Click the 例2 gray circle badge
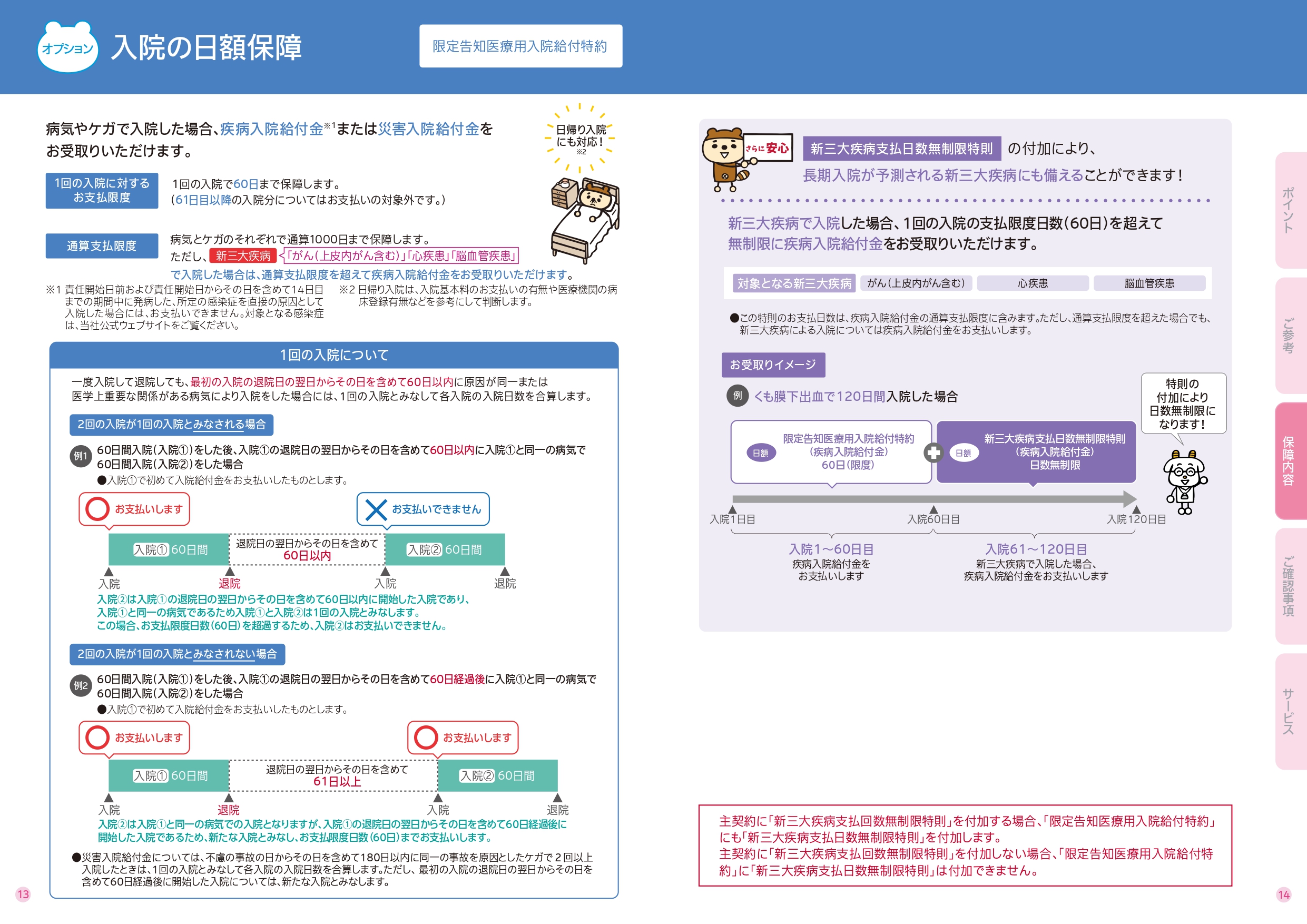1307x924 pixels. 81,685
